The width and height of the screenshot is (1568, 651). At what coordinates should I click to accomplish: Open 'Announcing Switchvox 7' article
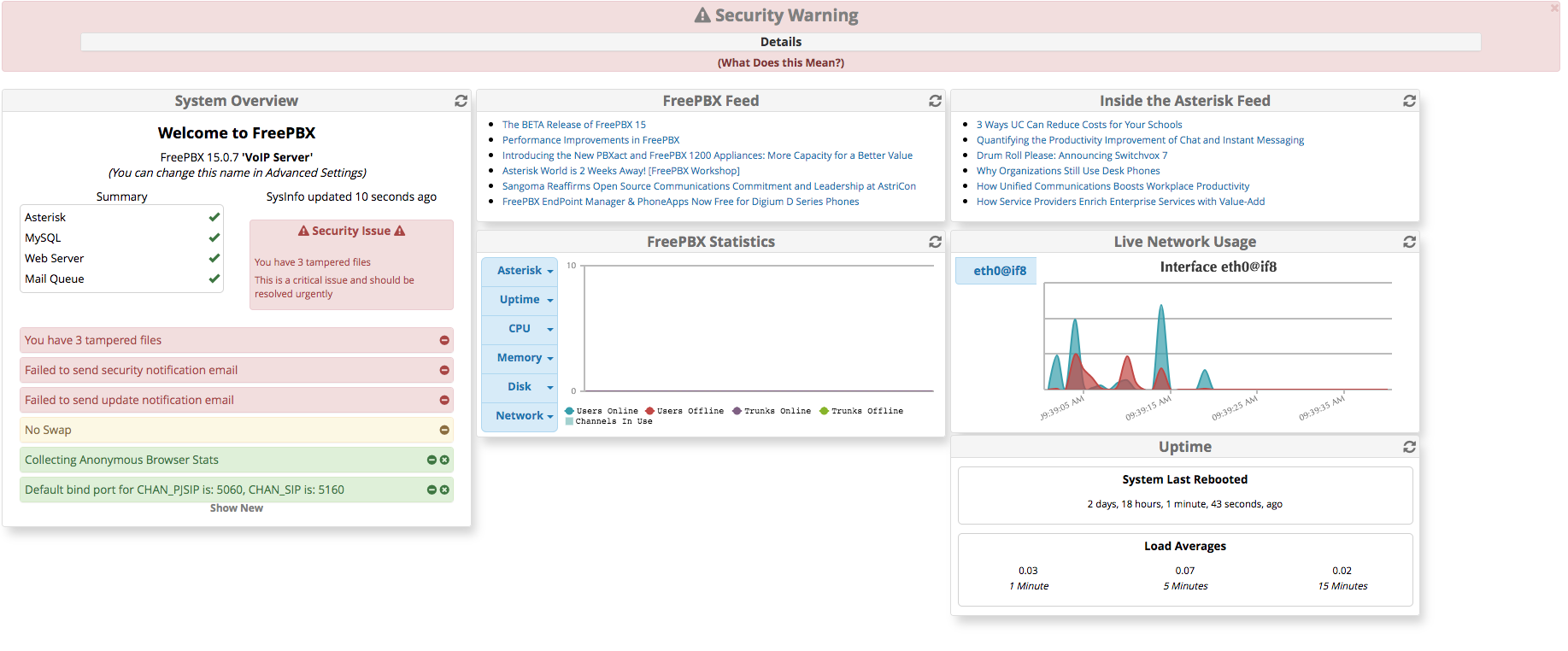tap(1072, 155)
